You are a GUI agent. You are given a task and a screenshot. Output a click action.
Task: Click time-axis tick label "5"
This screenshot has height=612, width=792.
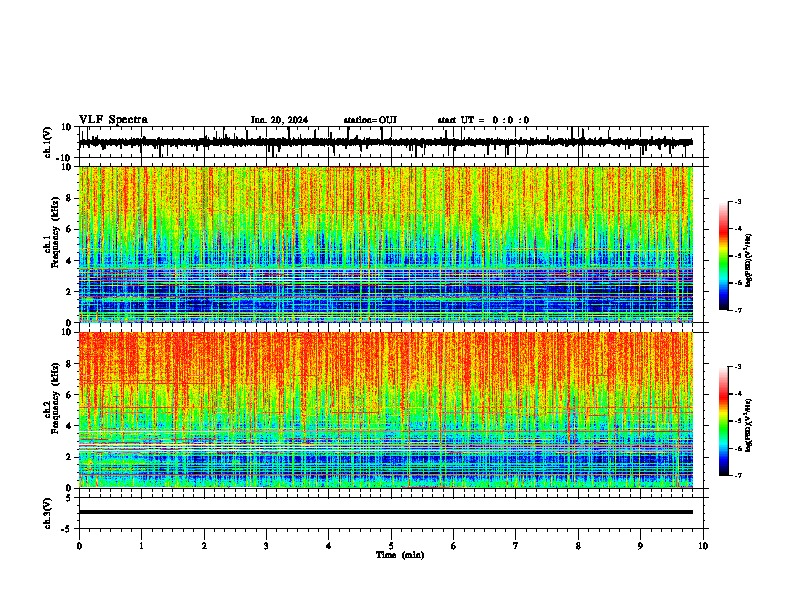[x=391, y=546]
